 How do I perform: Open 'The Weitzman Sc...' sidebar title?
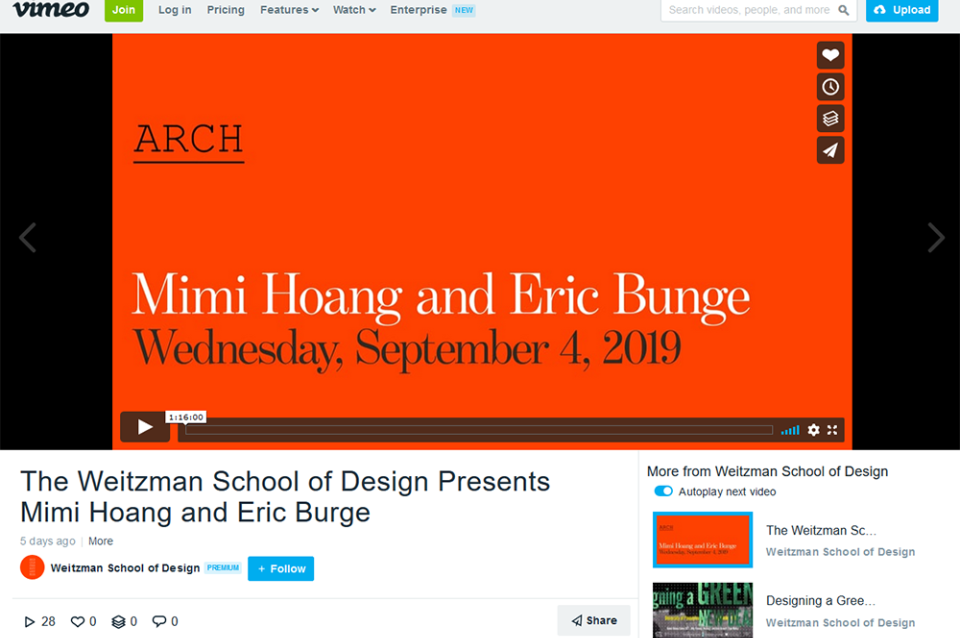(821, 531)
